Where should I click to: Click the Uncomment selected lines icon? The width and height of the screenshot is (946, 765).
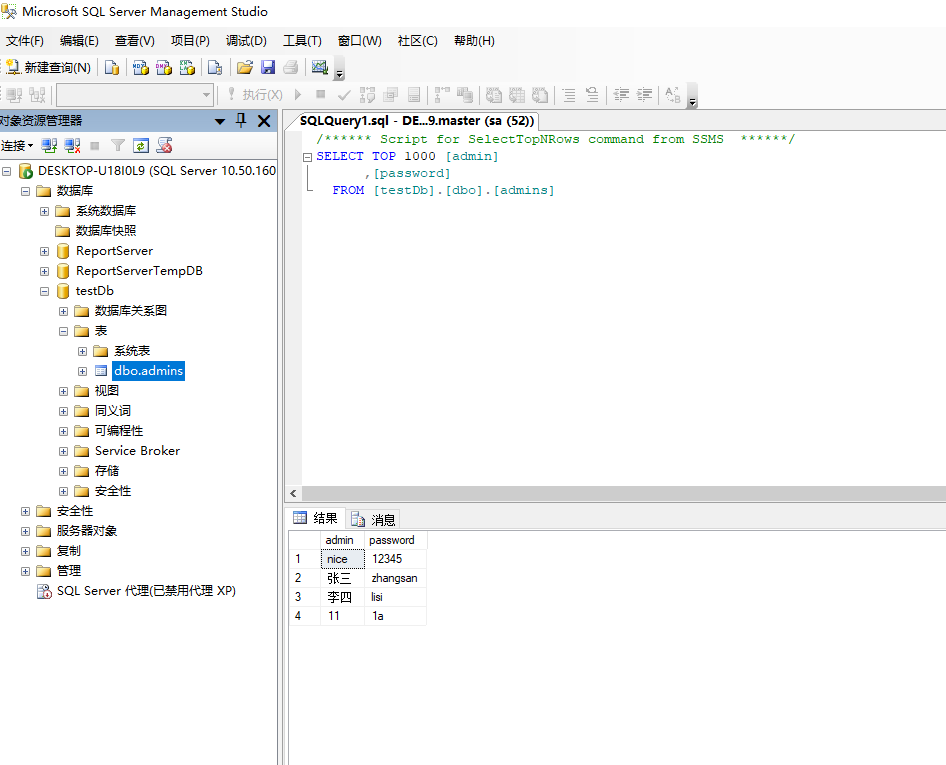[x=592, y=95]
